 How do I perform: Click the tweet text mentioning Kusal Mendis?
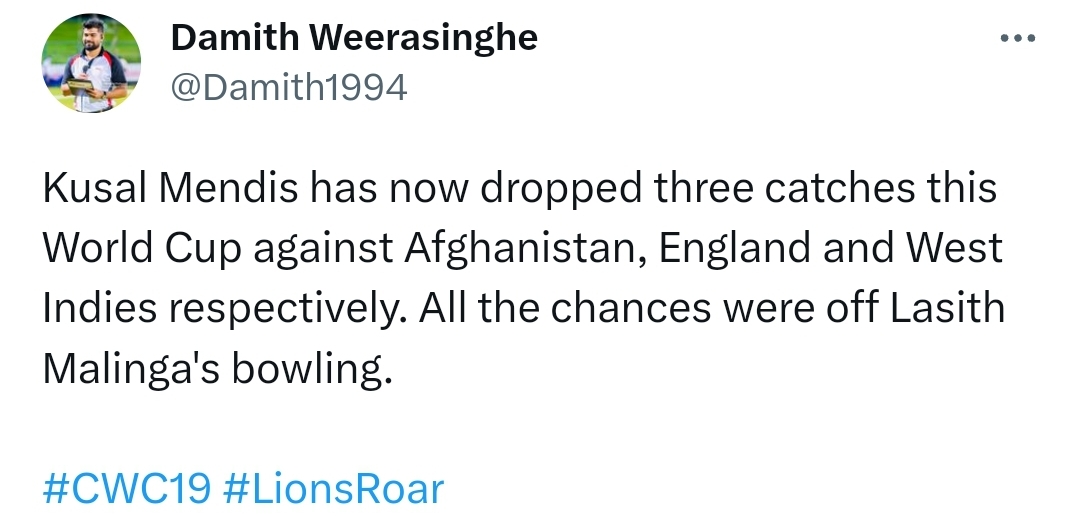523,278
